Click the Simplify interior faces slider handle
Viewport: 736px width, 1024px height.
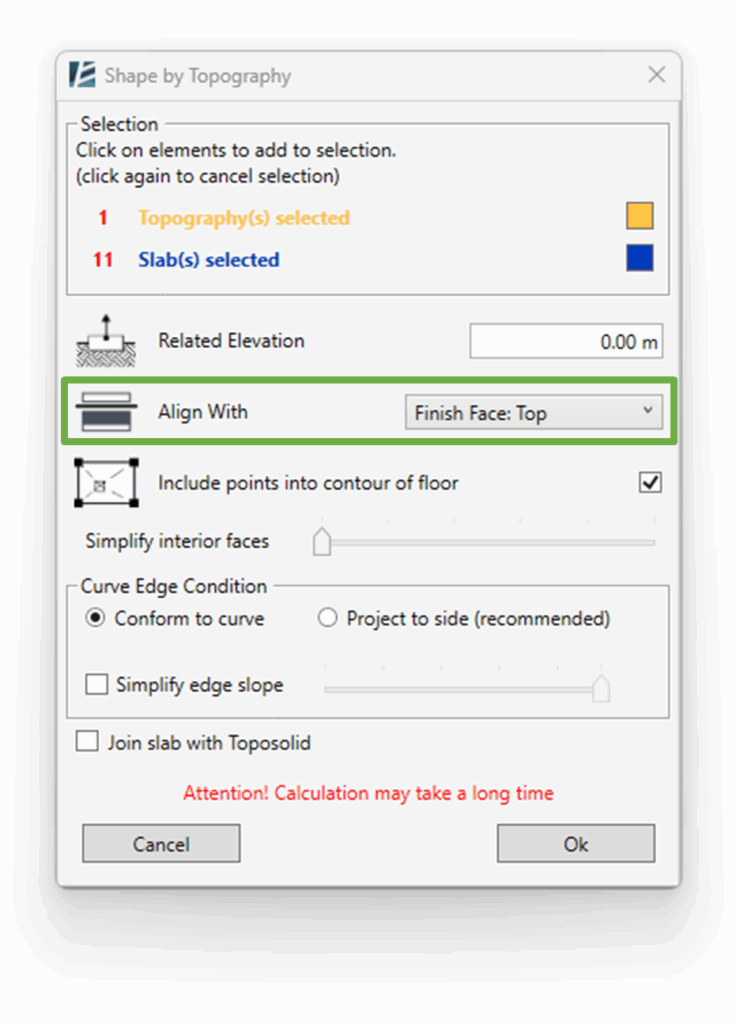click(321, 541)
